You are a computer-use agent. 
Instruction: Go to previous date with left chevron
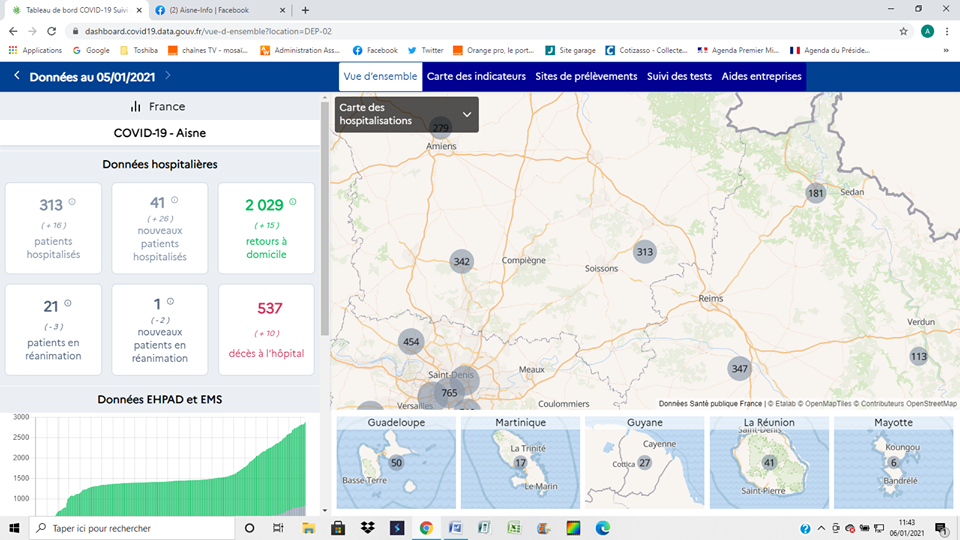point(17,76)
